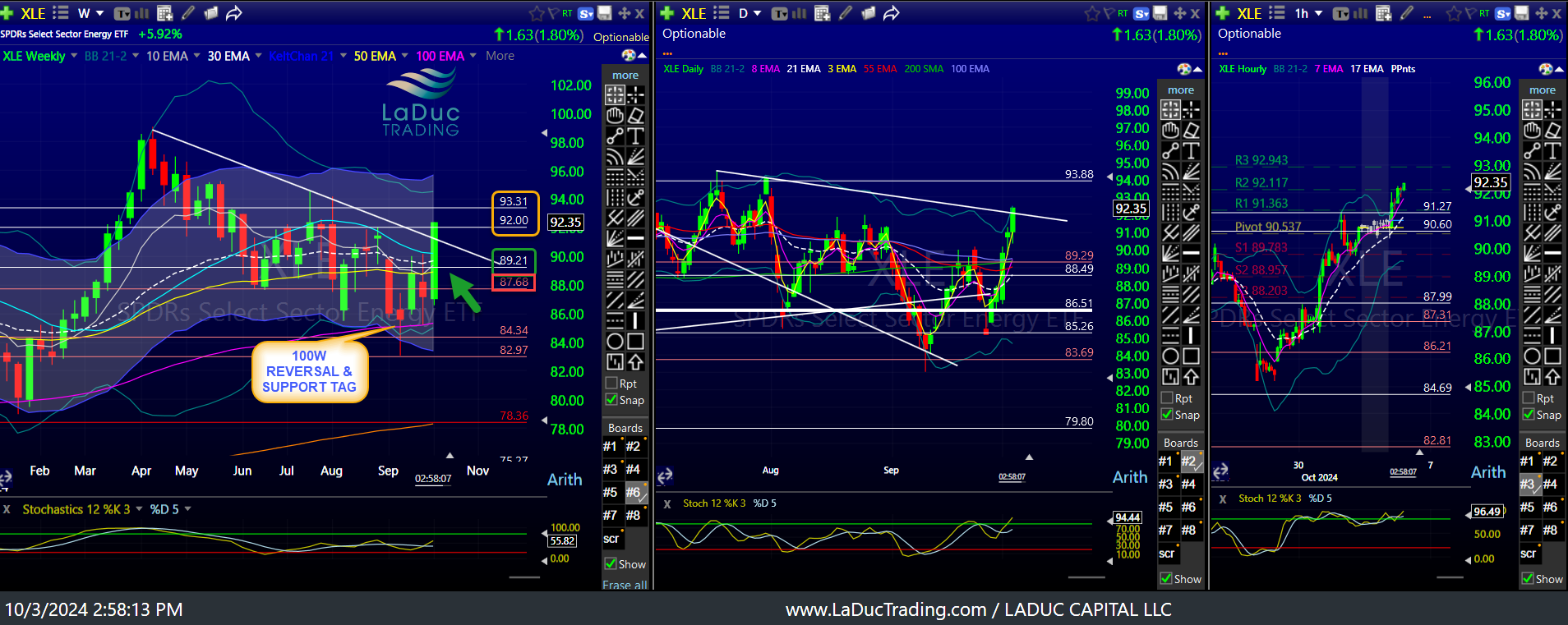Select the arcs tool in the weekly drawing toolbar
This screenshot has width=1568, height=625.
(x=615, y=156)
